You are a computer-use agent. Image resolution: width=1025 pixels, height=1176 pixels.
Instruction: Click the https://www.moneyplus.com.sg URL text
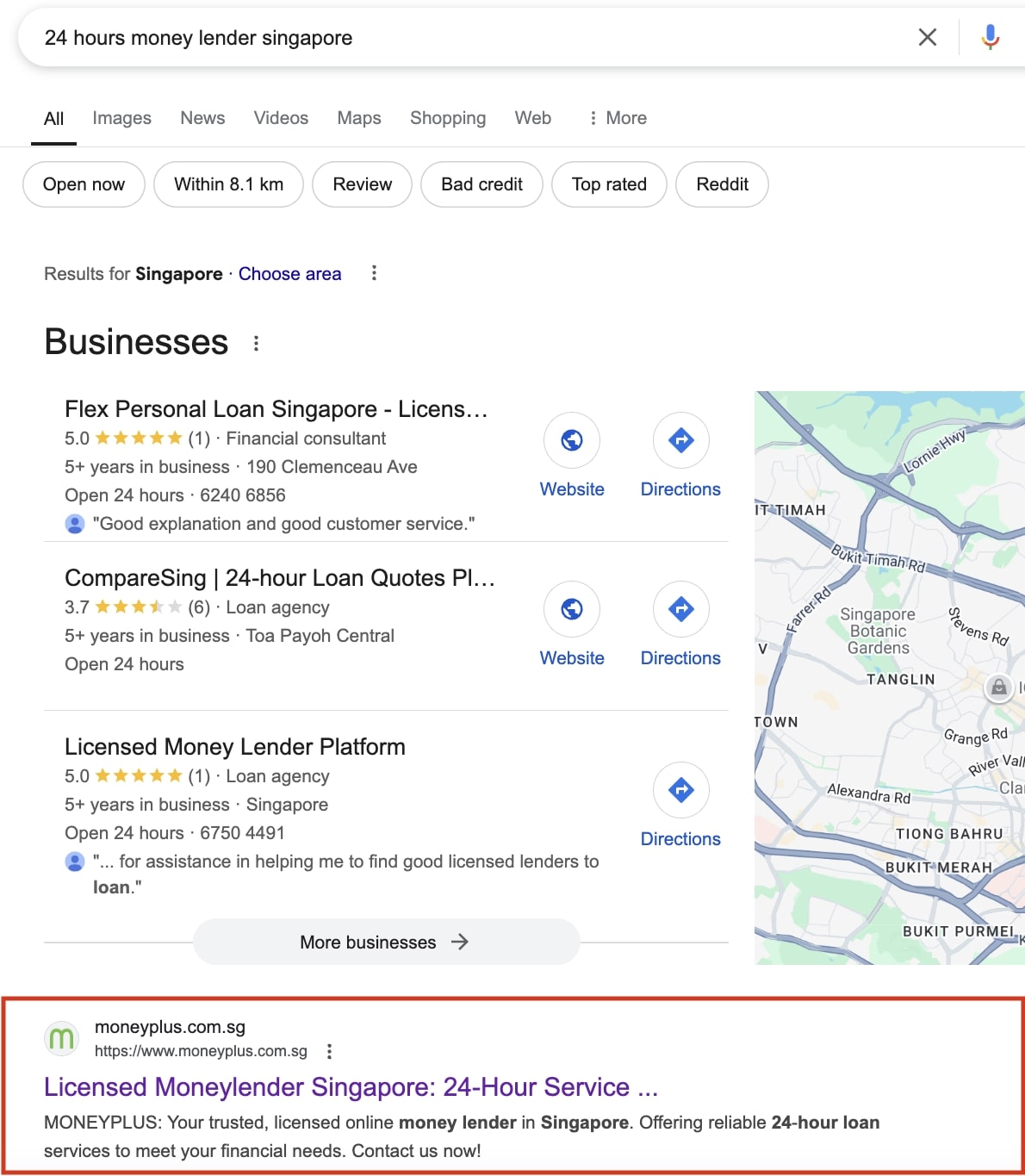point(201,1051)
